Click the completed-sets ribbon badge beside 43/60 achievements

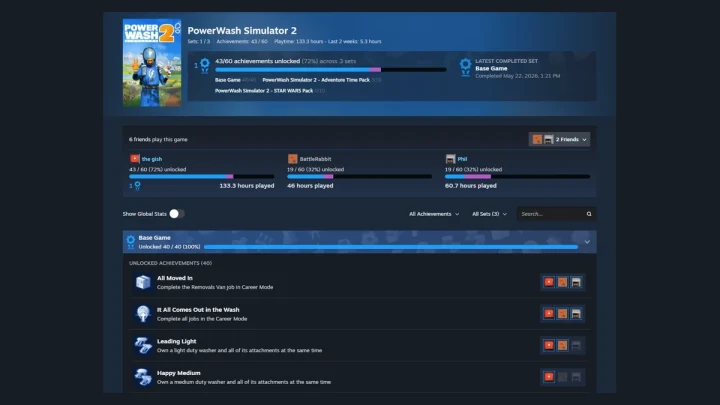click(x=205, y=65)
